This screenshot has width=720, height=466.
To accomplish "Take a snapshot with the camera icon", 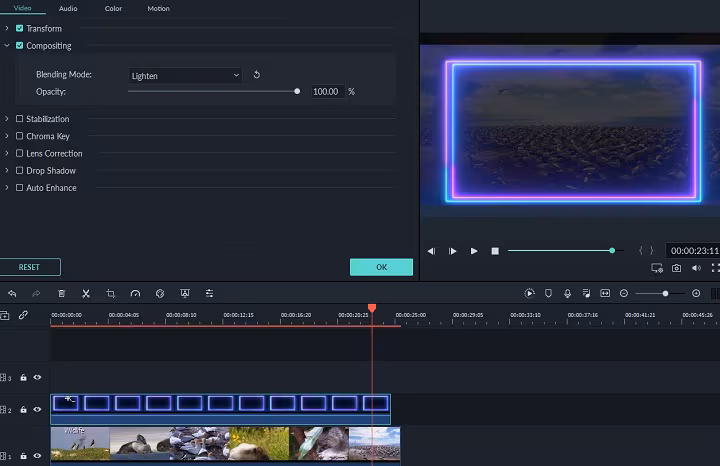I will pos(676,268).
